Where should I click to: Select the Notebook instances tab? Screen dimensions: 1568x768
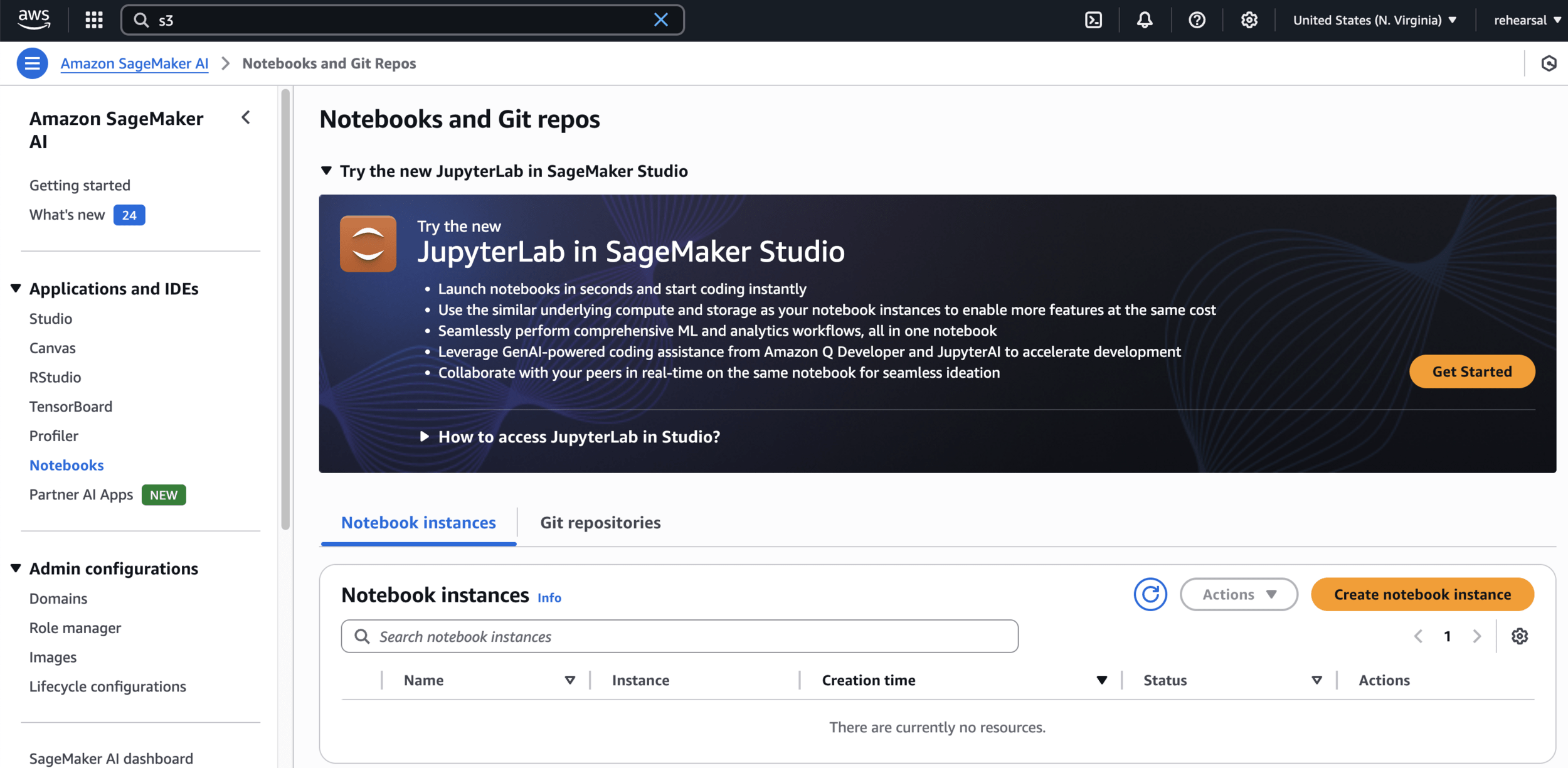pyautogui.click(x=418, y=523)
